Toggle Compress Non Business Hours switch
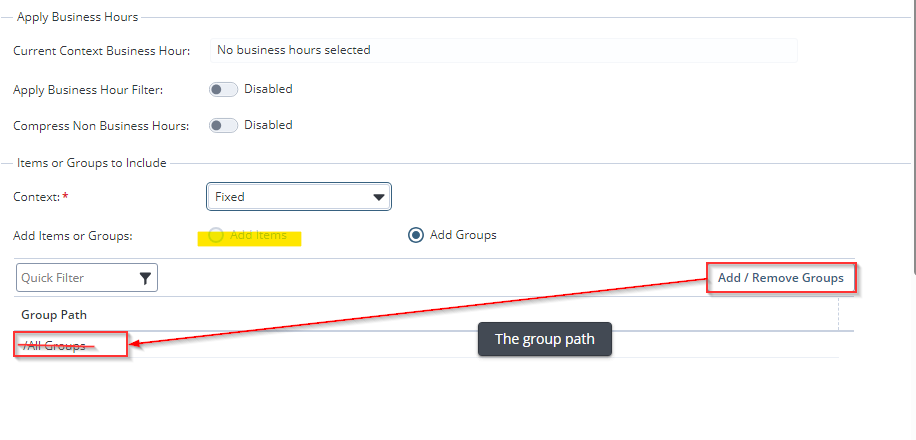Viewport: 916px width, 440px height. 223,125
